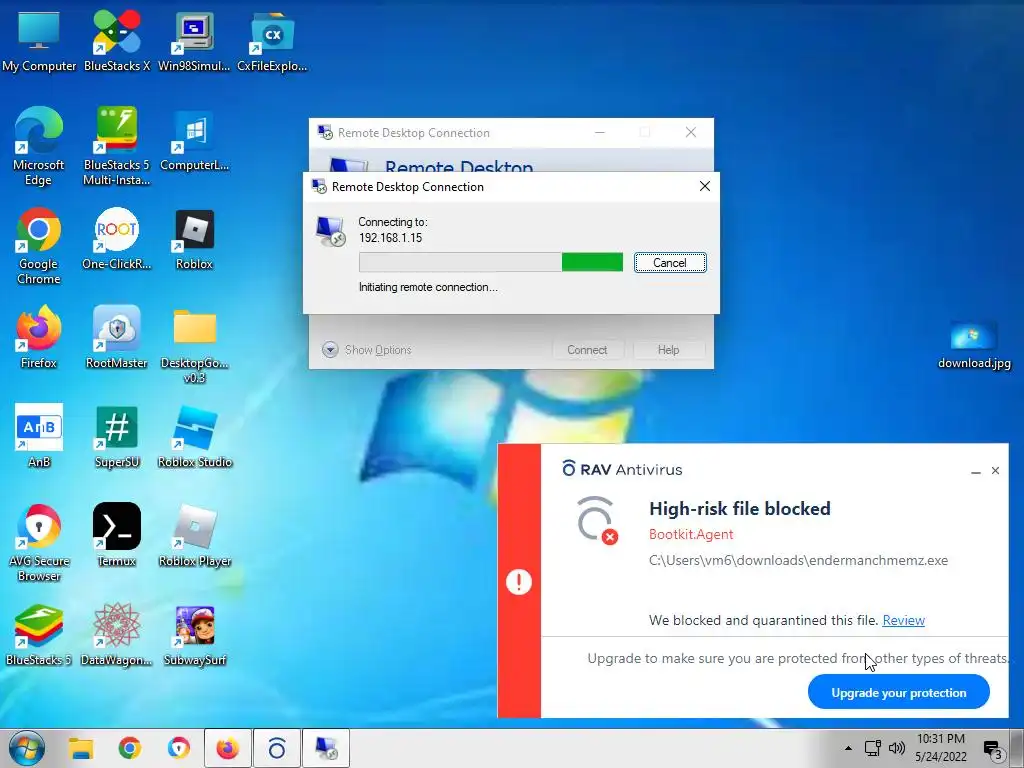This screenshot has width=1024, height=768.
Task: Click the Google Chrome desktop icon
Action: point(39,246)
